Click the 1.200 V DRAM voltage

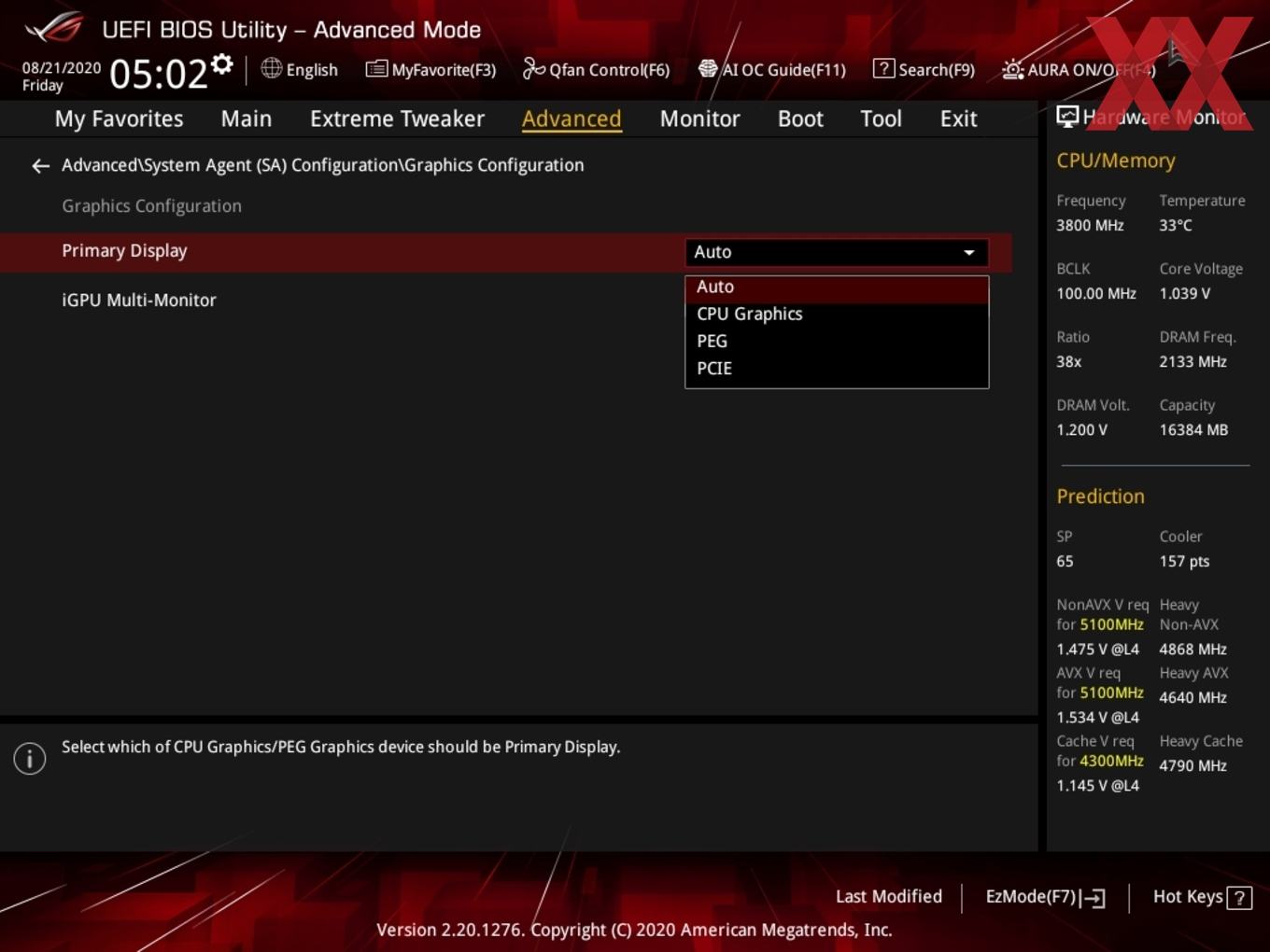pos(1081,430)
